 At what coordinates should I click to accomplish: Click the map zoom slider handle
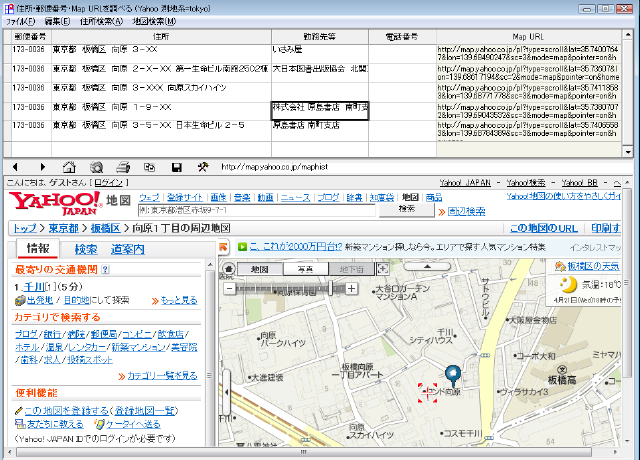(x=330, y=288)
